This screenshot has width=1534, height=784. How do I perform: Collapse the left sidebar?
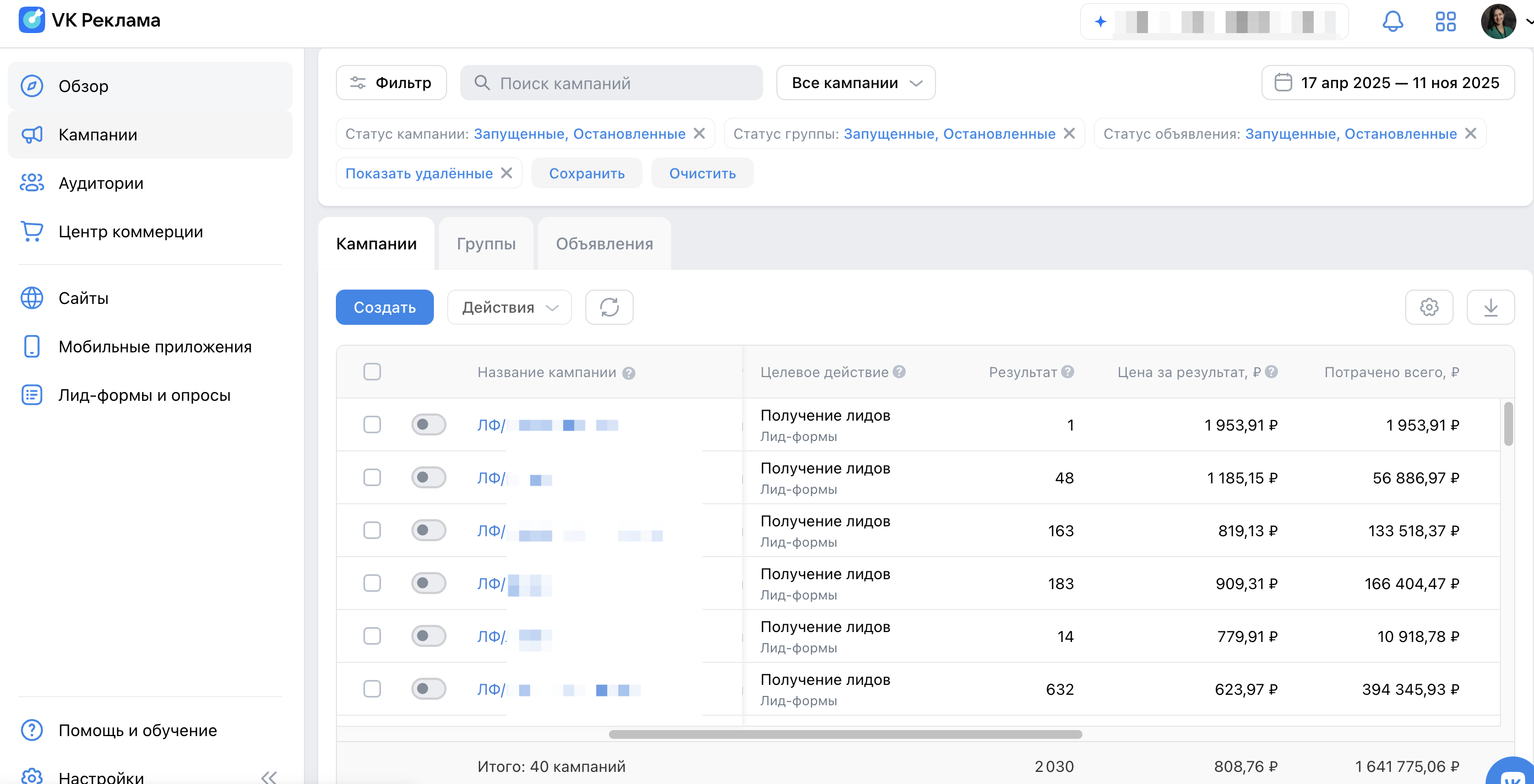269,777
